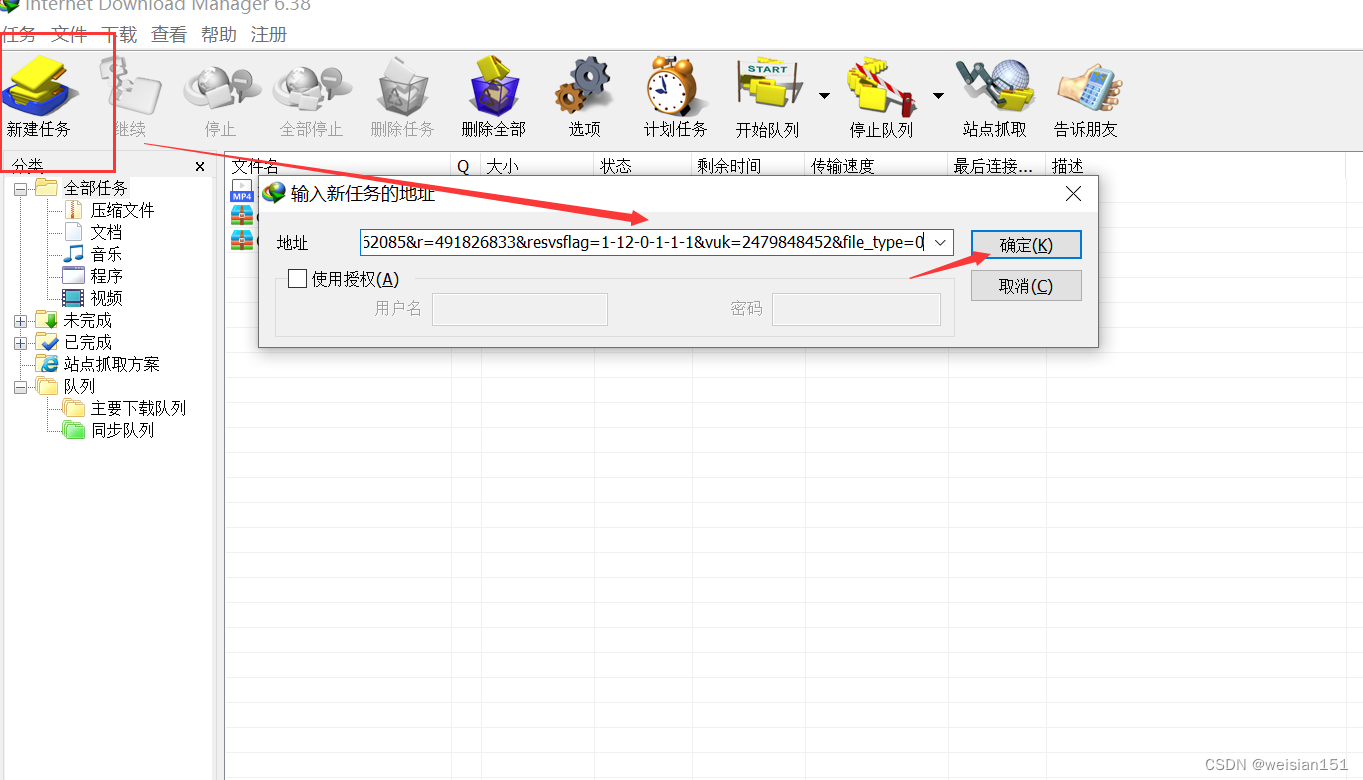Close the 分类 categories panel
This screenshot has height=780, width=1363.
pyautogui.click(x=200, y=167)
